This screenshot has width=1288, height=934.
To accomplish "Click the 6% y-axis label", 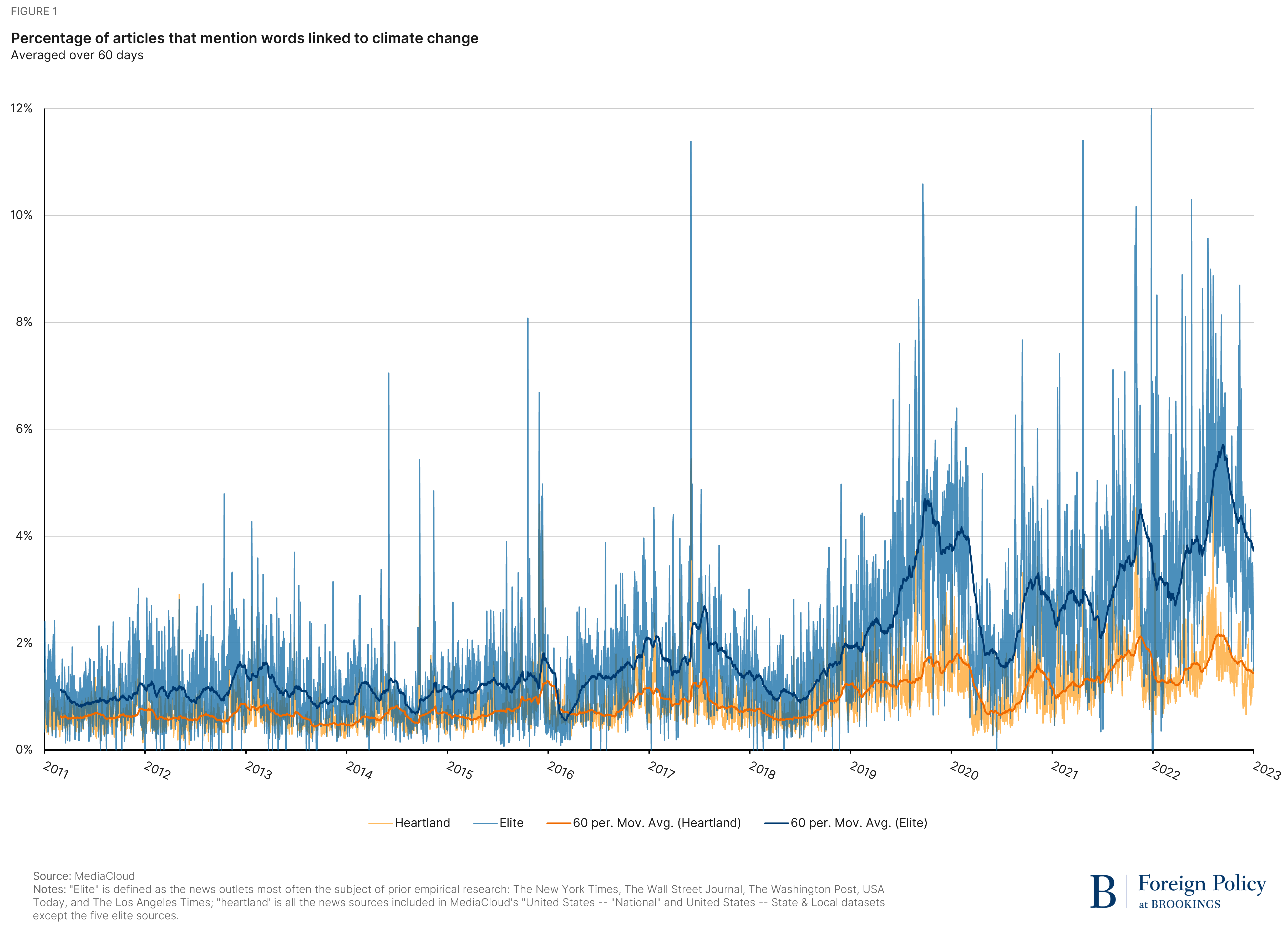I will click(x=24, y=429).
